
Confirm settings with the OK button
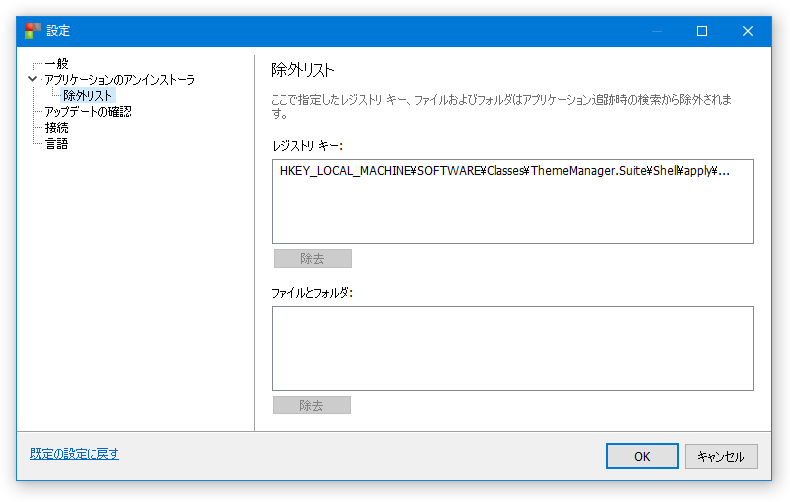pos(642,456)
